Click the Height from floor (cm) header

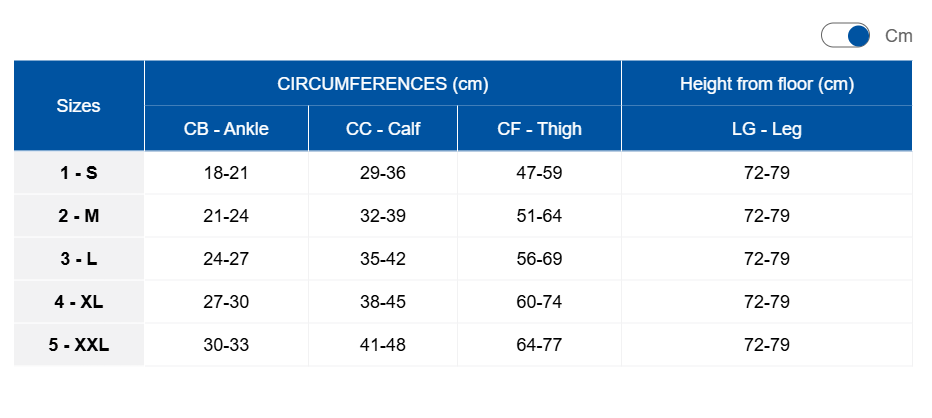click(767, 84)
